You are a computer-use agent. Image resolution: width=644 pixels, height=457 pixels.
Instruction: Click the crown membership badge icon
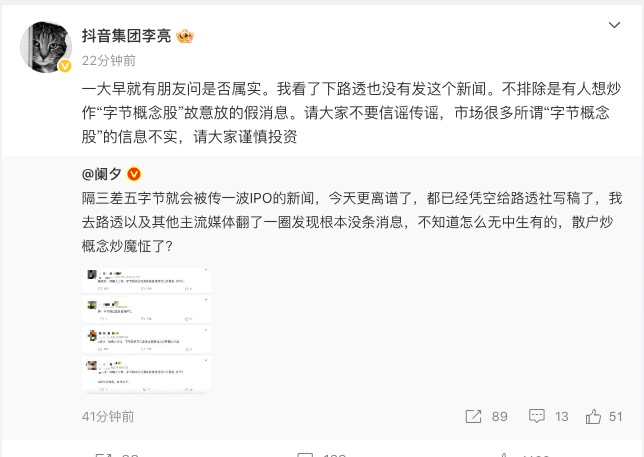point(185,37)
